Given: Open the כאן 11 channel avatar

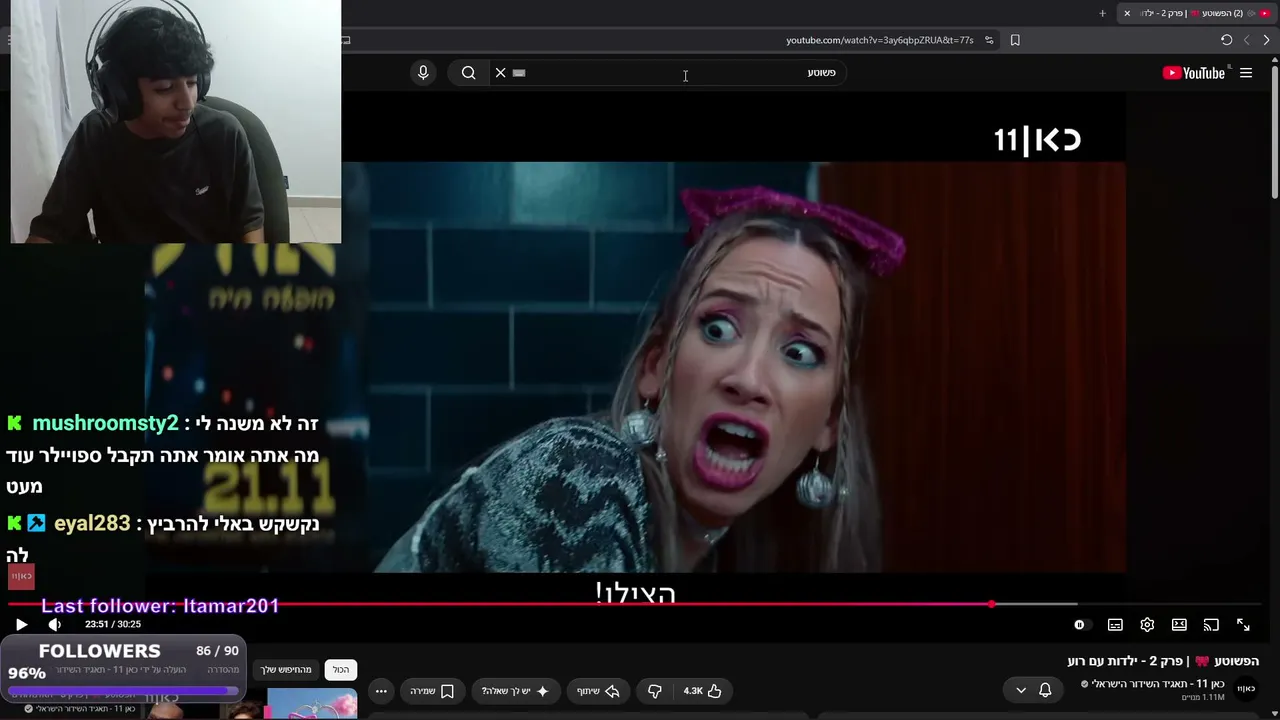Looking at the screenshot, I should pyautogui.click(x=1246, y=689).
